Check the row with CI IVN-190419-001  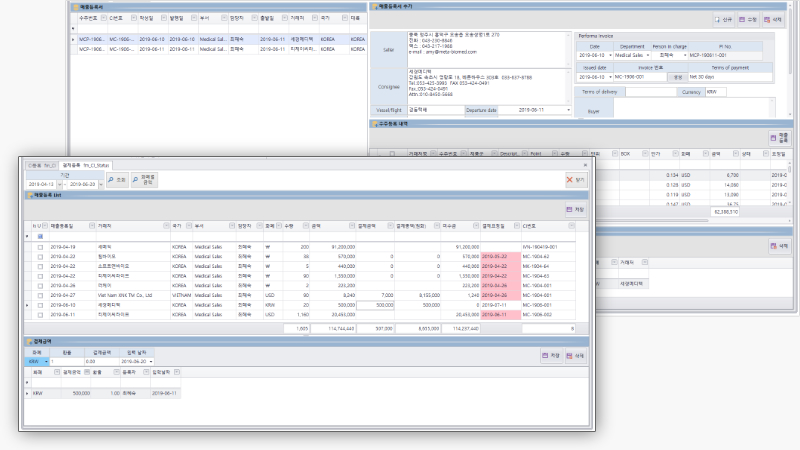click(x=40, y=247)
